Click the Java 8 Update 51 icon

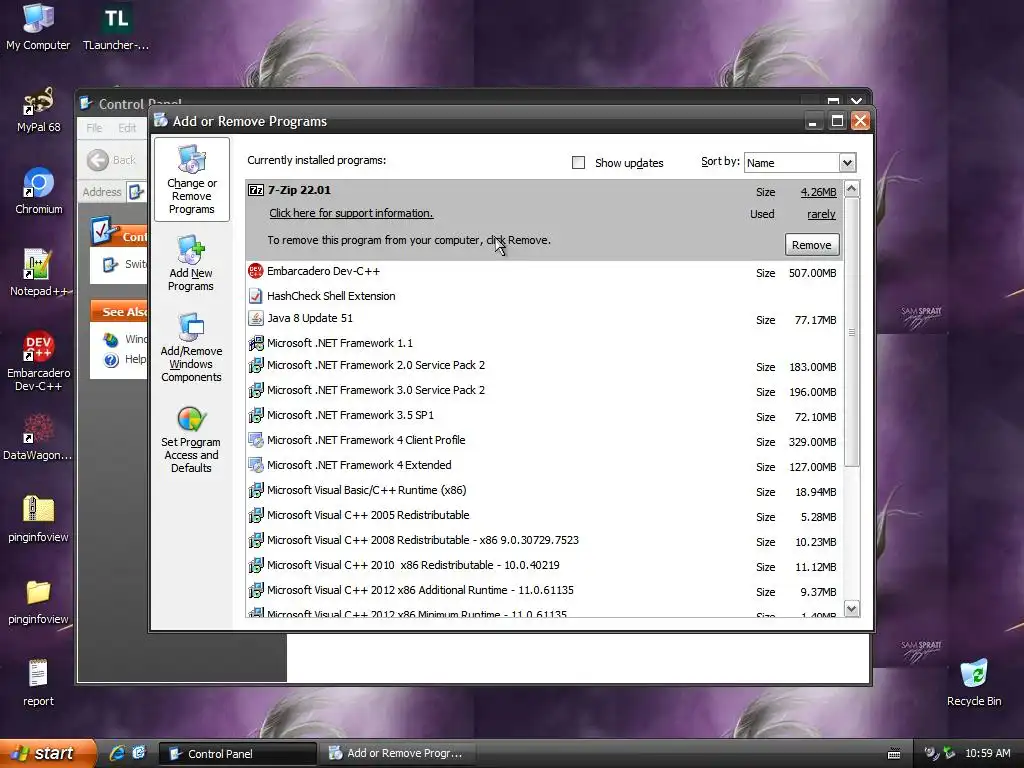pyautogui.click(x=256, y=318)
